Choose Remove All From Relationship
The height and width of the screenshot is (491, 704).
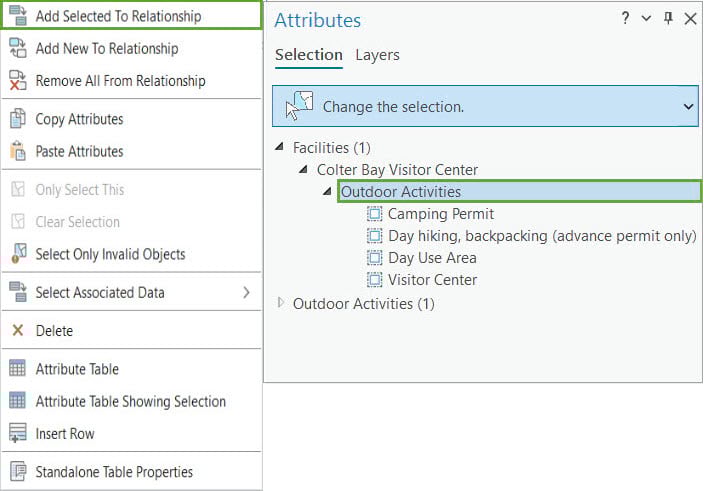[x=131, y=80]
